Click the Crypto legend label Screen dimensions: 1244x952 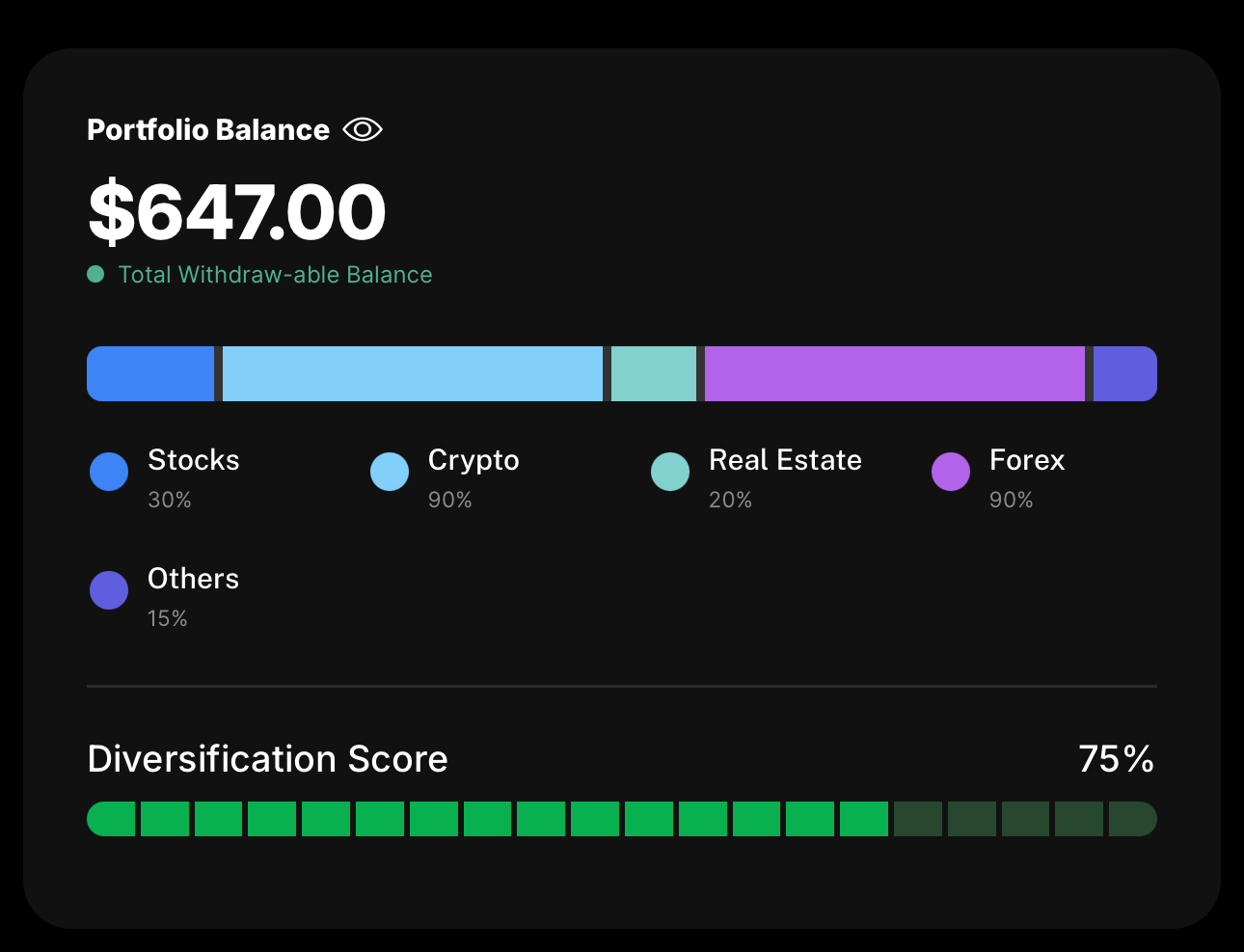coord(473,461)
